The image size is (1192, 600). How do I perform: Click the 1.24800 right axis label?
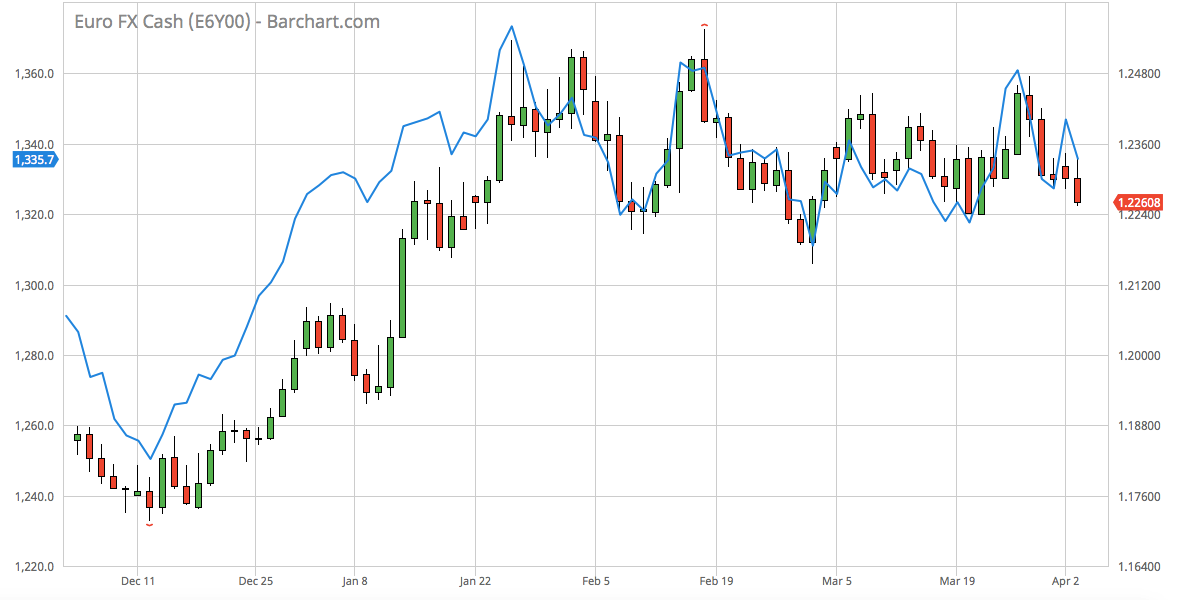click(1139, 74)
